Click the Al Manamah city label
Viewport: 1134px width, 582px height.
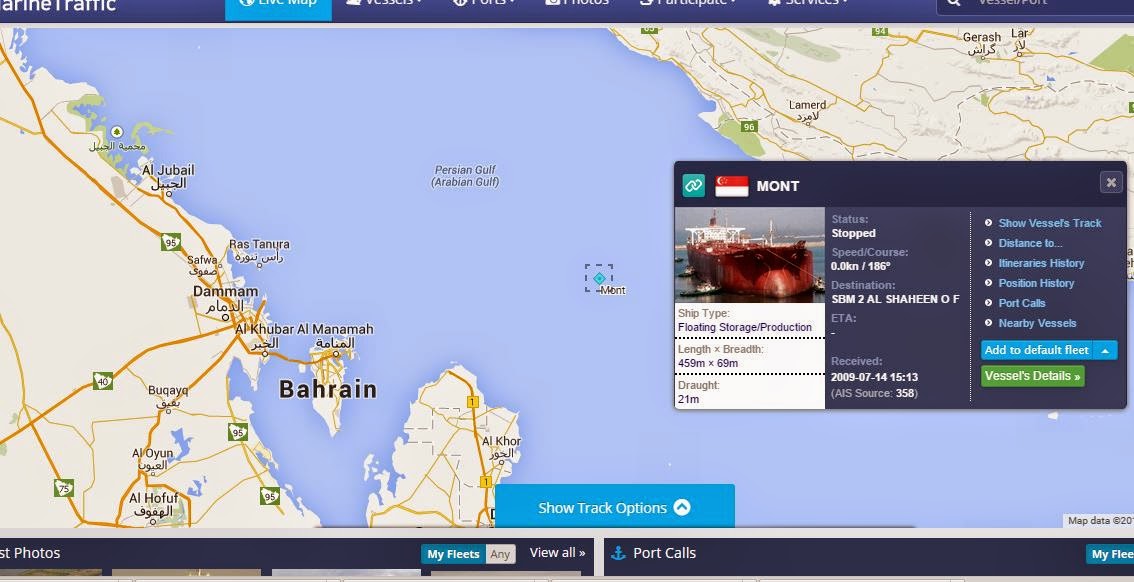tap(335, 329)
